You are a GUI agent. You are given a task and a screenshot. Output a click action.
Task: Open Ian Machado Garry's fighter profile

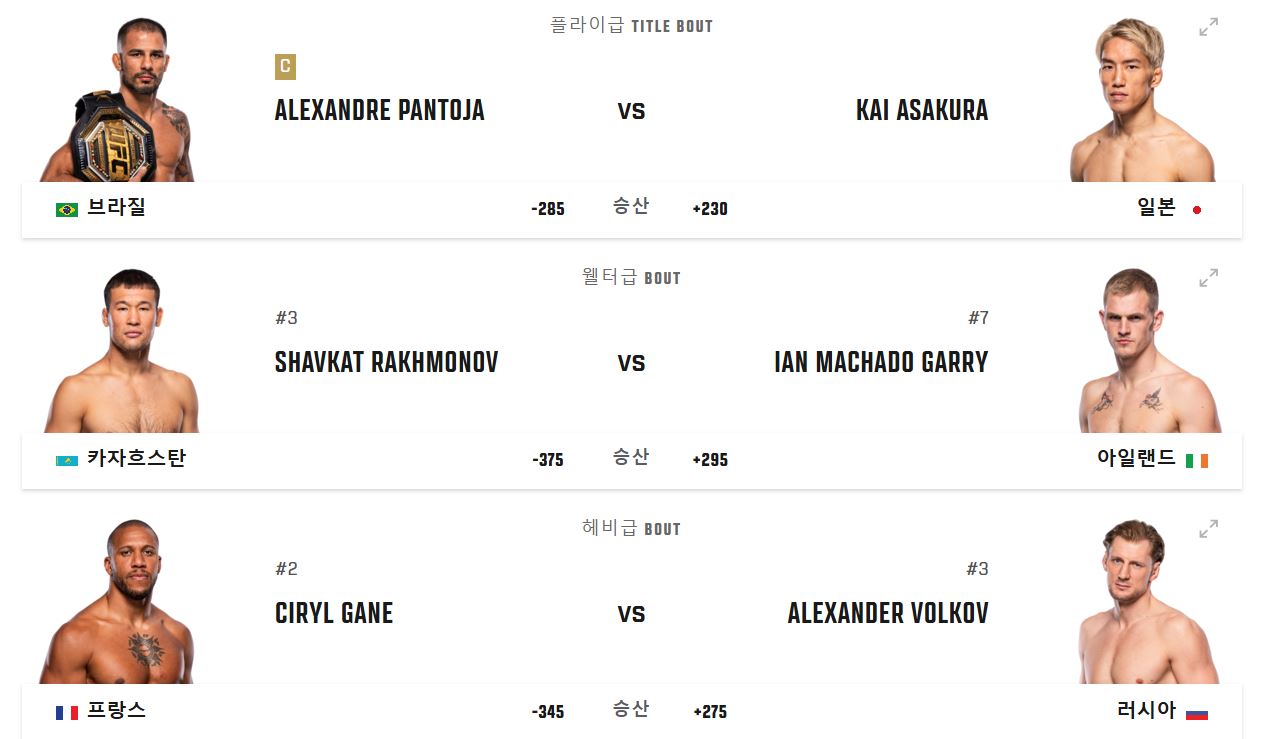click(x=881, y=362)
